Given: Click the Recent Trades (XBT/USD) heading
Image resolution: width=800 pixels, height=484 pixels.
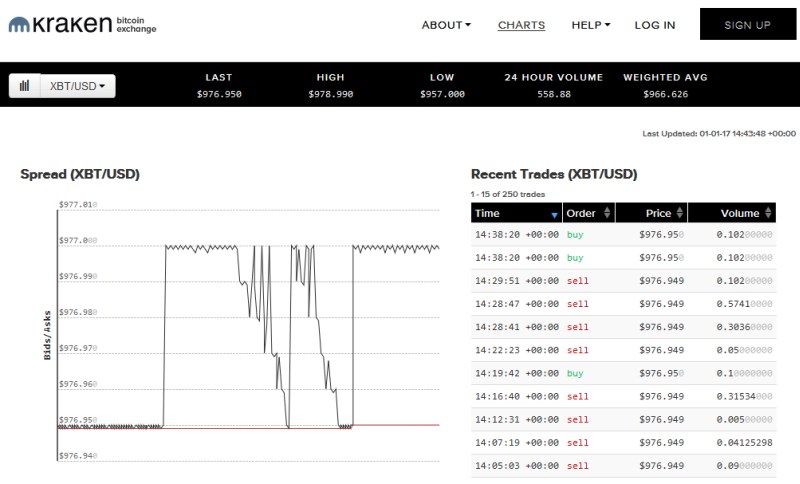Looking at the screenshot, I should (553, 174).
